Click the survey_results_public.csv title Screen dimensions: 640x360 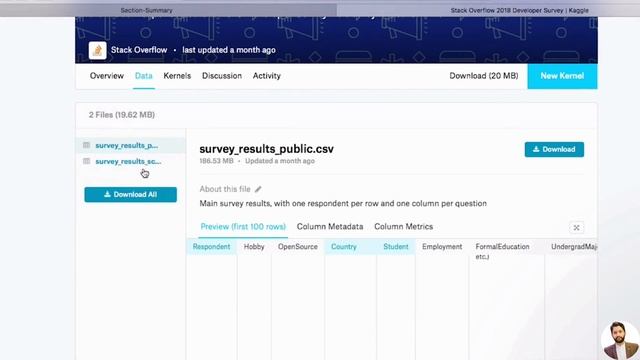tap(267, 149)
